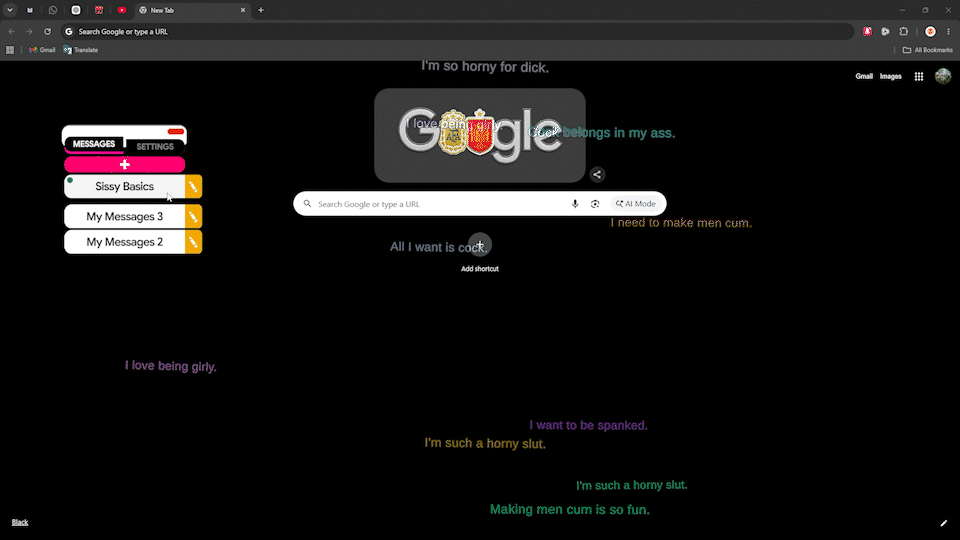
Task: Open the Translate bookmark
Action: point(81,50)
